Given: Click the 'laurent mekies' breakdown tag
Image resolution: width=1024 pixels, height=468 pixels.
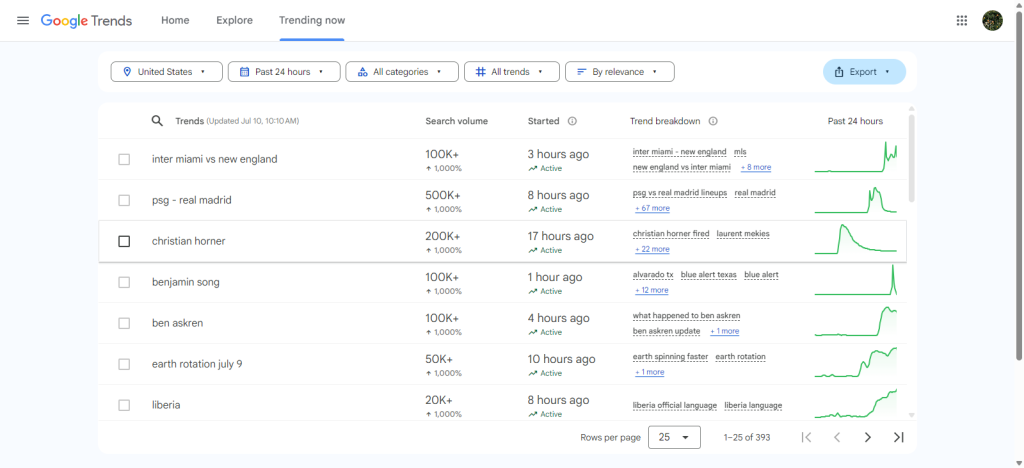Looking at the screenshot, I should click(743, 234).
